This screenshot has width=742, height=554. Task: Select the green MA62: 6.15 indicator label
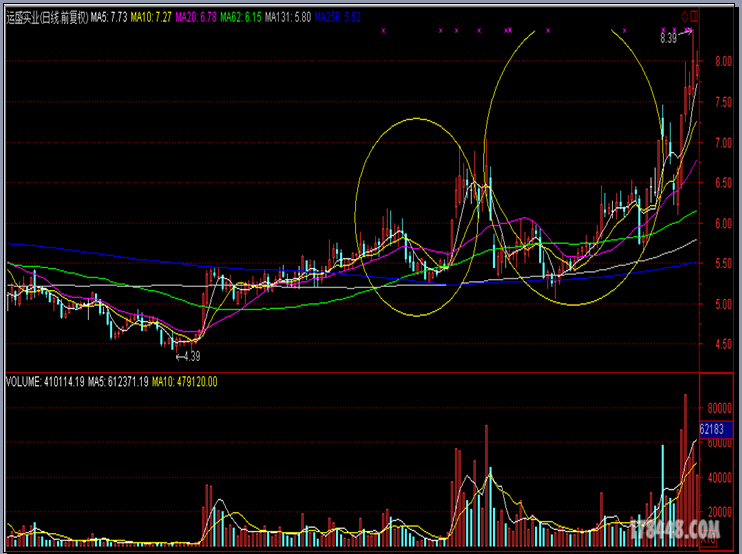(x=240, y=18)
